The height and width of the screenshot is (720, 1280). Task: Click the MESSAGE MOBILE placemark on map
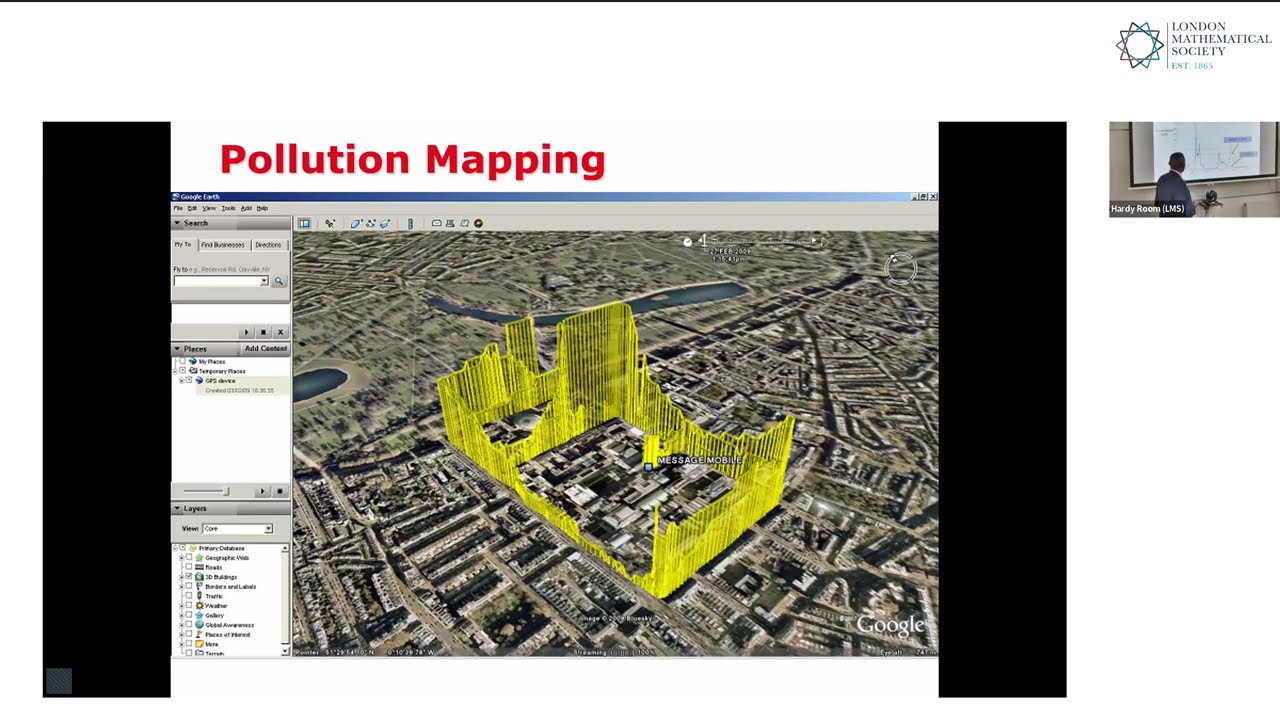pos(649,466)
